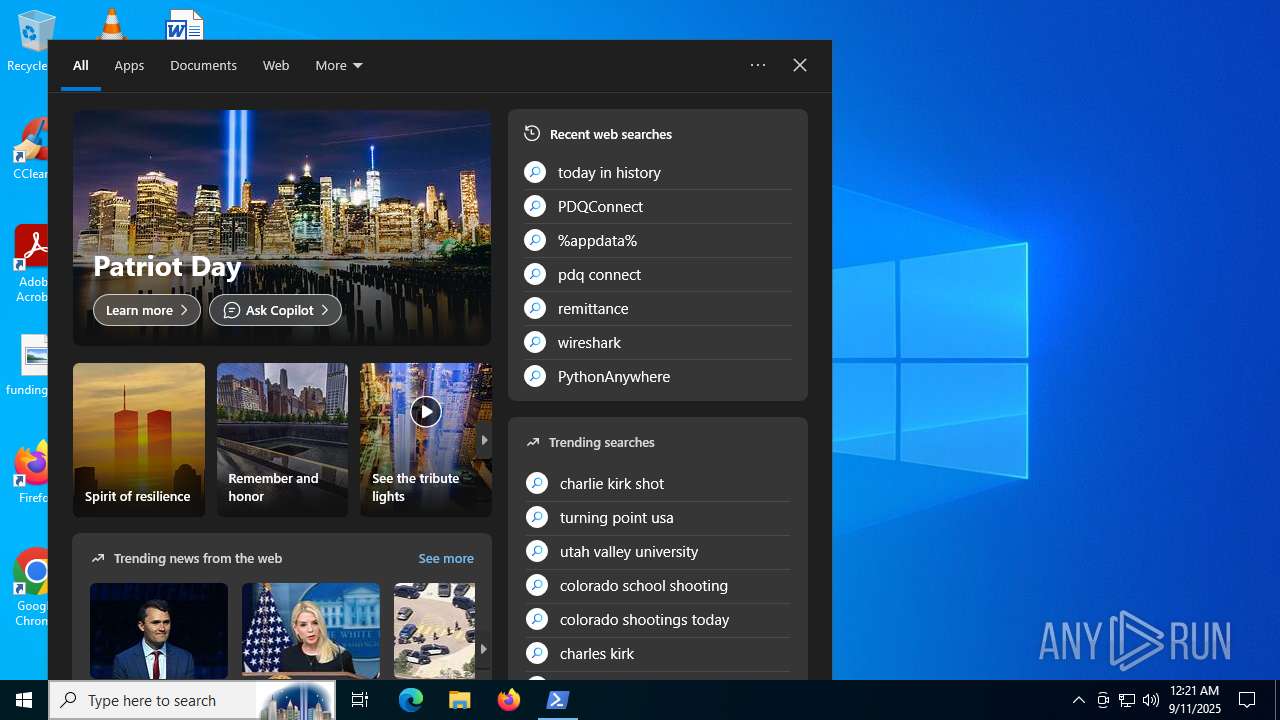Image resolution: width=1280 pixels, height=720 pixels.
Task: Show hidden system tray icons
Action: (1078, 700)
